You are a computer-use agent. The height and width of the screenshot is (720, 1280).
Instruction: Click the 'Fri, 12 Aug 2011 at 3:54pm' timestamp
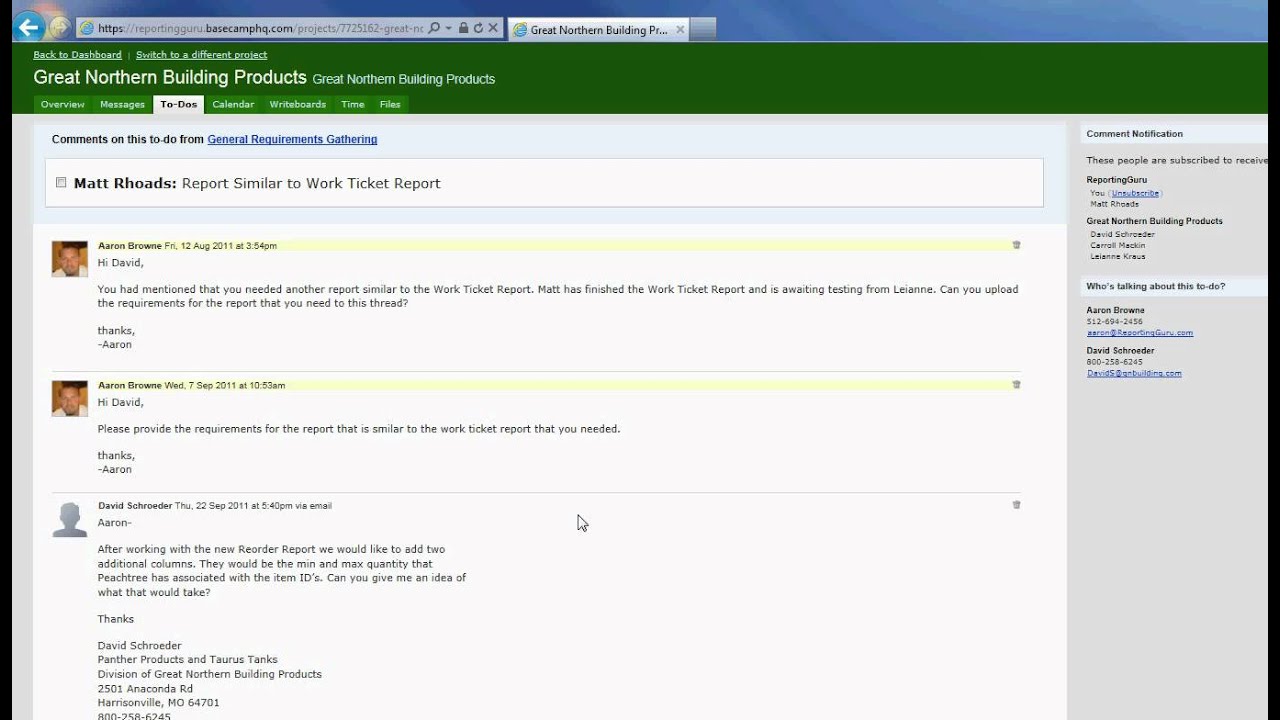[221, 246]
